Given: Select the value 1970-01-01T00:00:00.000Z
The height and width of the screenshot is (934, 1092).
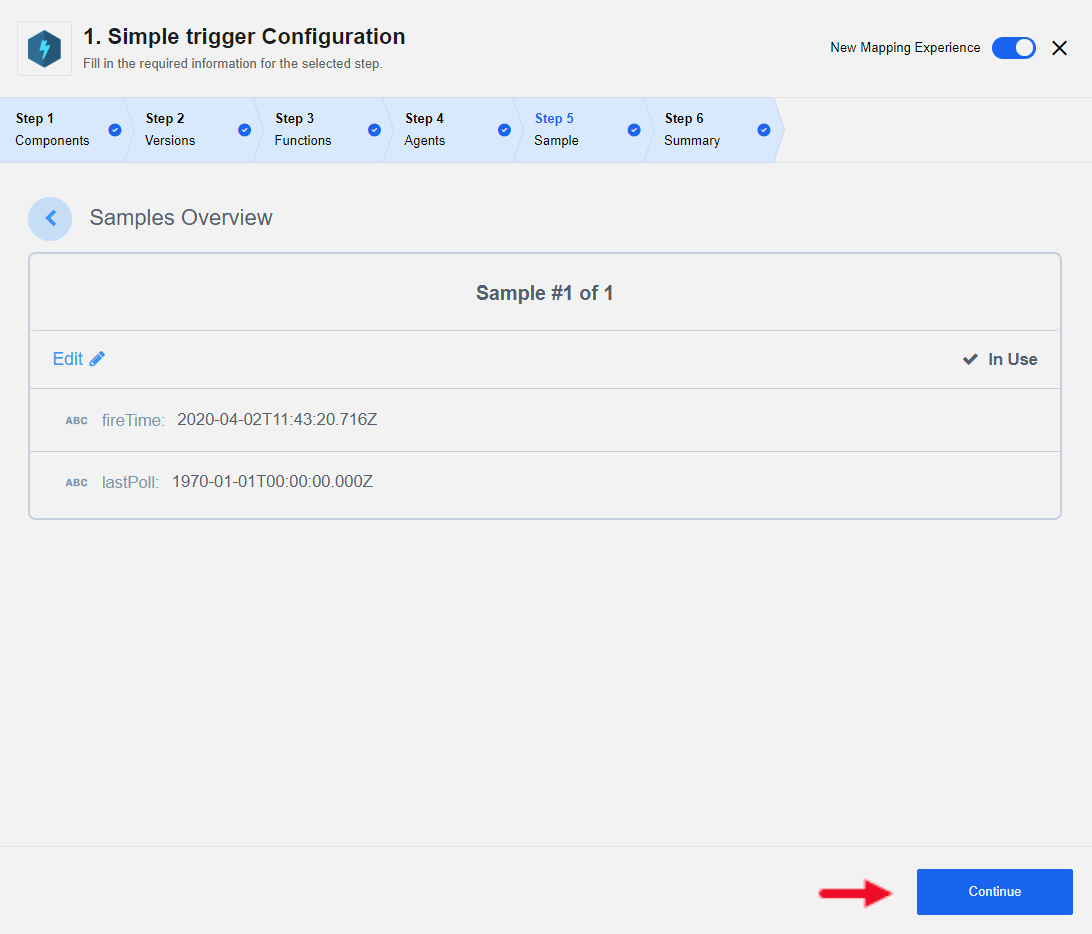Looking at the screenshot, I should pos(272,481).
